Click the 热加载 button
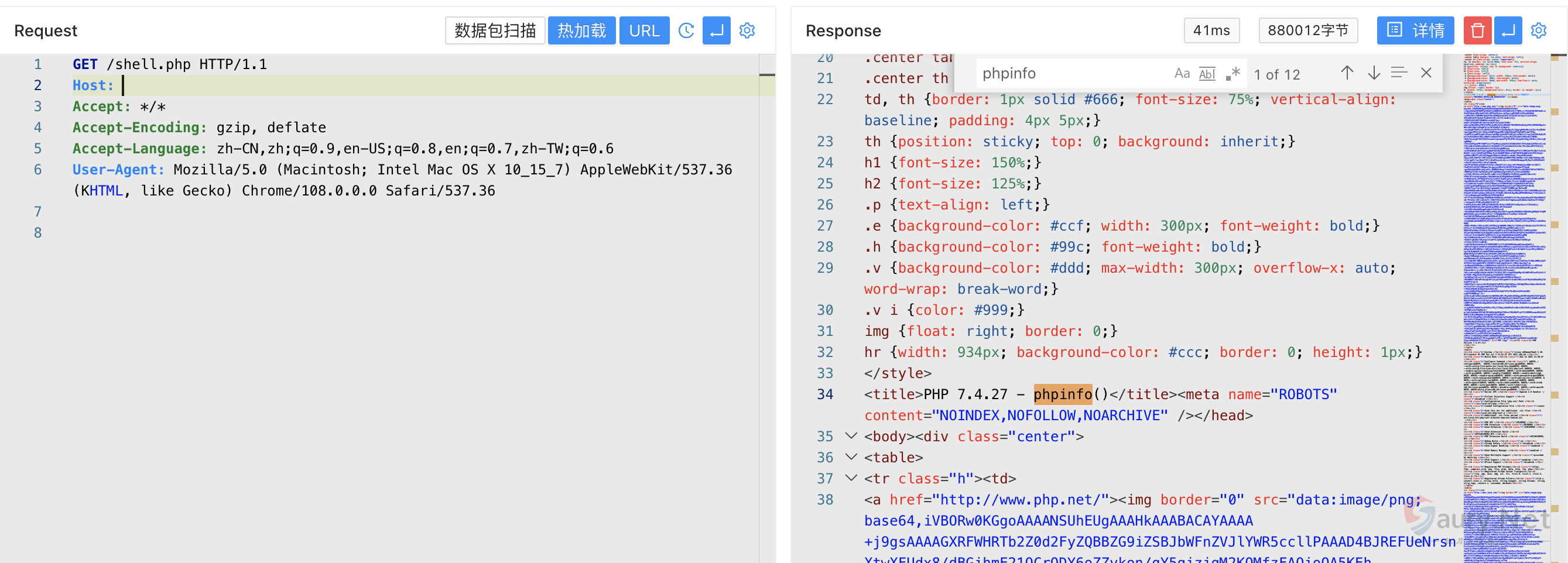1568x563 pixels. point(581,30)
